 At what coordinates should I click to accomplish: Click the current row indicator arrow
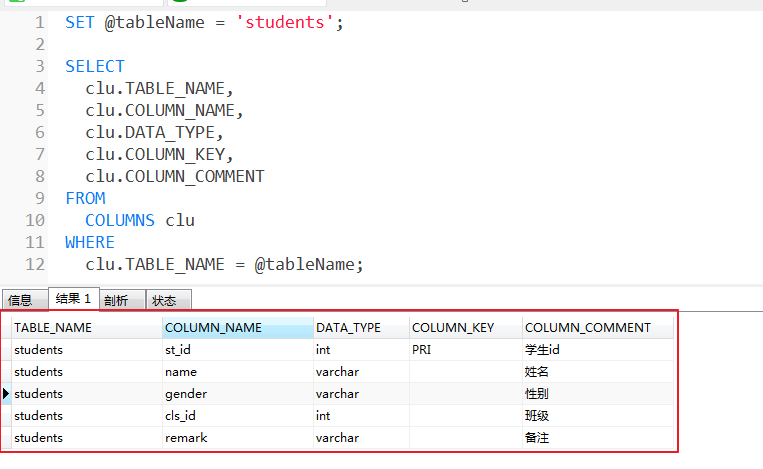coord(6,393)
